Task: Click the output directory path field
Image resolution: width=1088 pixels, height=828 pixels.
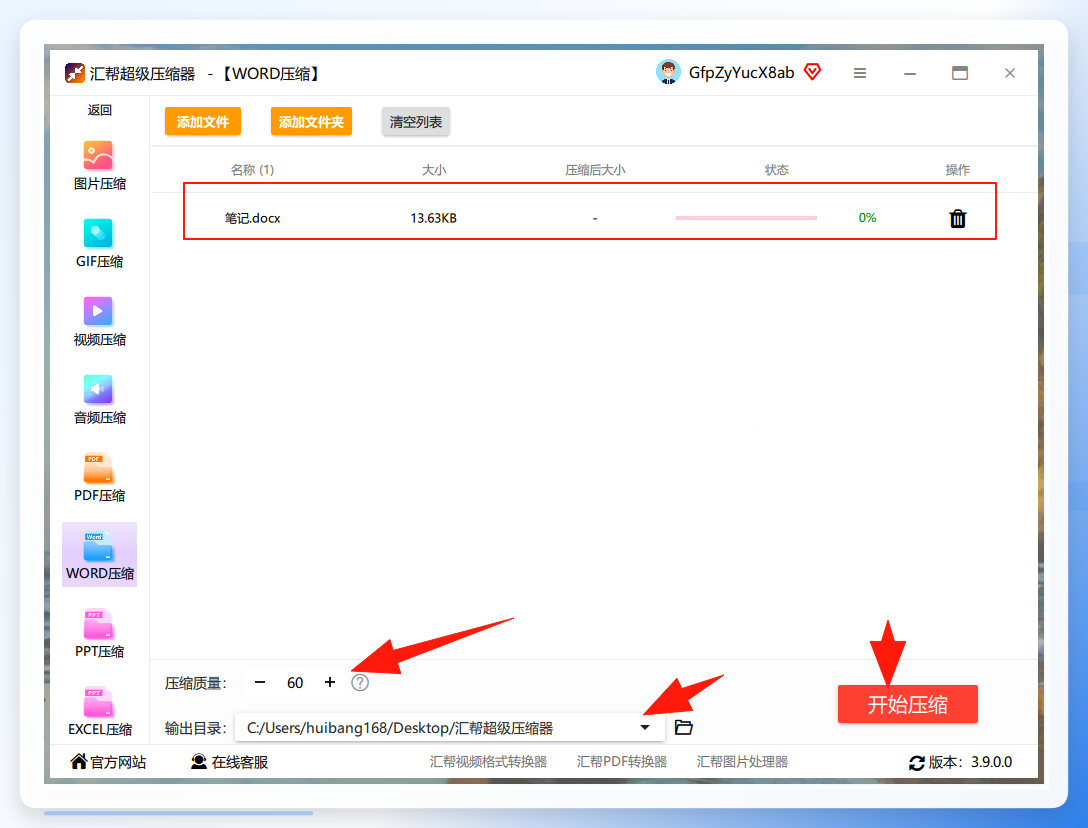Action: pyautogui.click(x=450, y=727)
